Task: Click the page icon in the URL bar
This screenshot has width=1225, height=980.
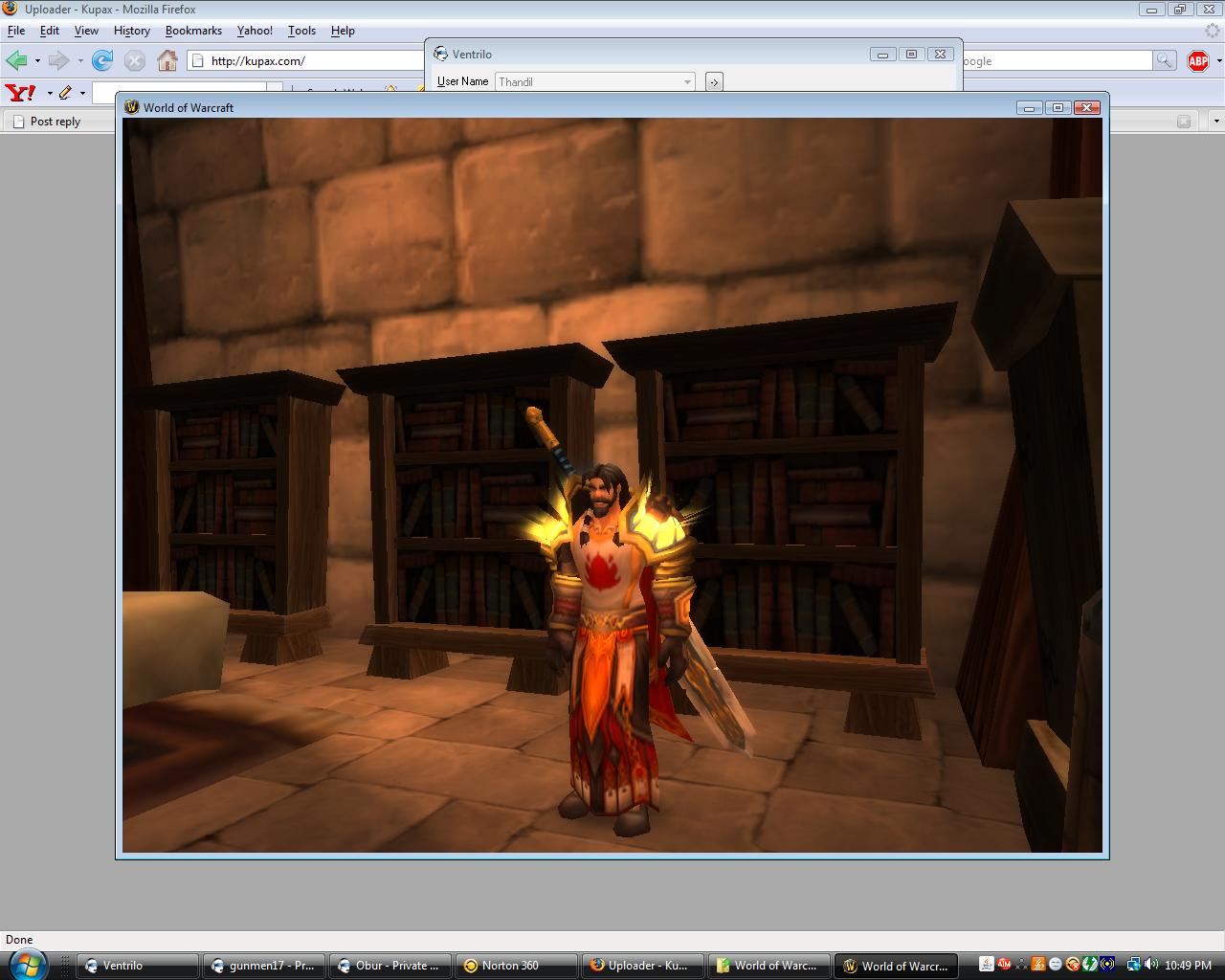Action: coord(198,61)
